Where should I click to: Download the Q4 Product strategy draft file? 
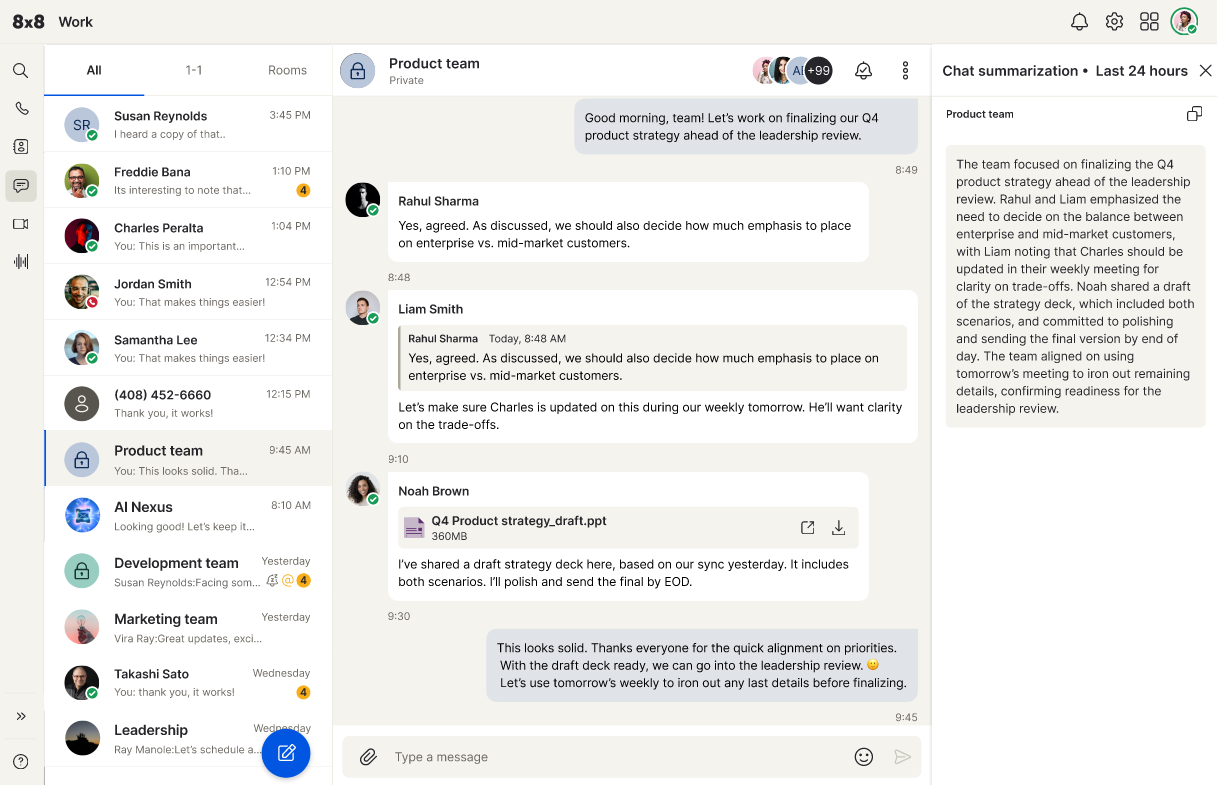click(x=839, y=528)
